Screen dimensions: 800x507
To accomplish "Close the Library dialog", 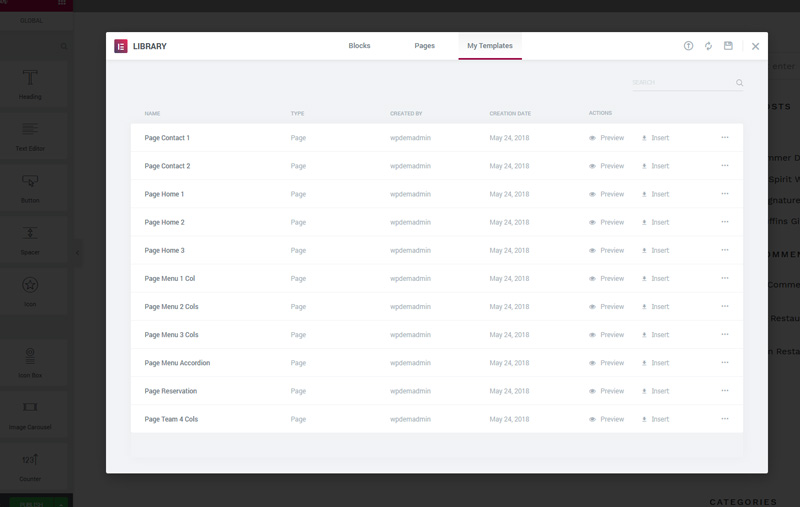I will click(x=755, y=46).
